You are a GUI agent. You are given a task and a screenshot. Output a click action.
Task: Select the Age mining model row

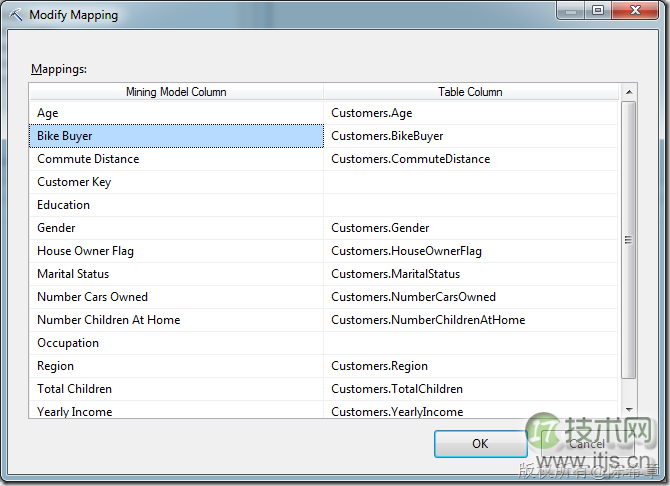pos(176,113)
